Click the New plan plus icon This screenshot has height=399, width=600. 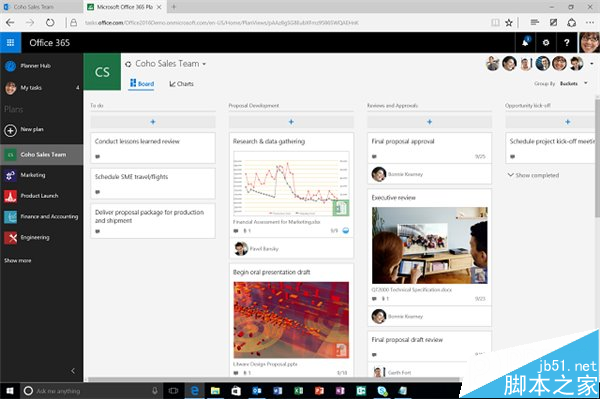coord(10,130)
